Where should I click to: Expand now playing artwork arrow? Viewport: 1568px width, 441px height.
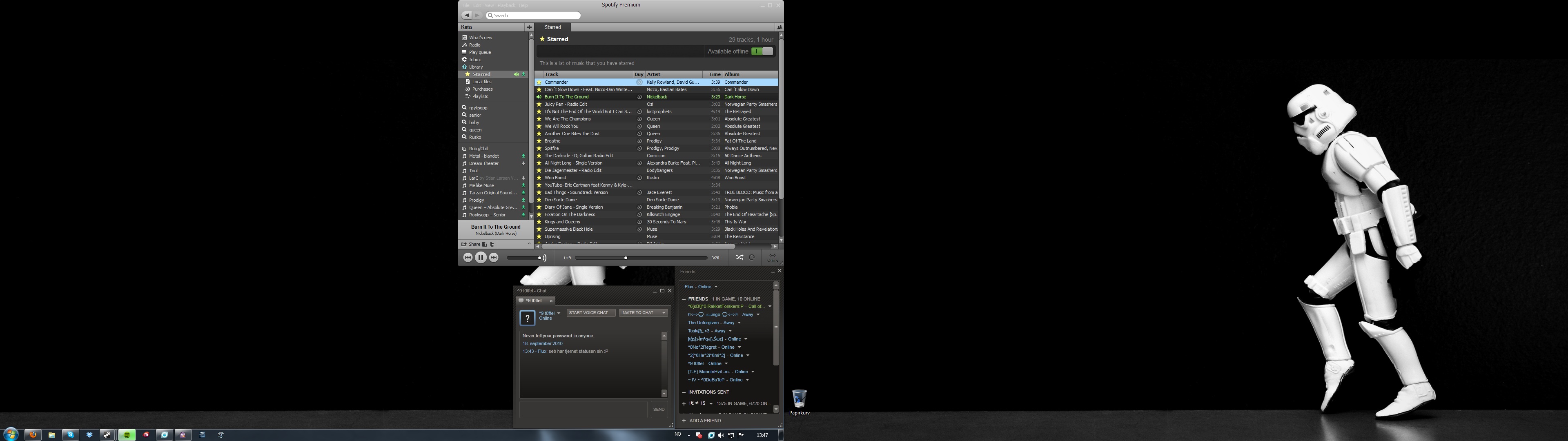[529, 244]
